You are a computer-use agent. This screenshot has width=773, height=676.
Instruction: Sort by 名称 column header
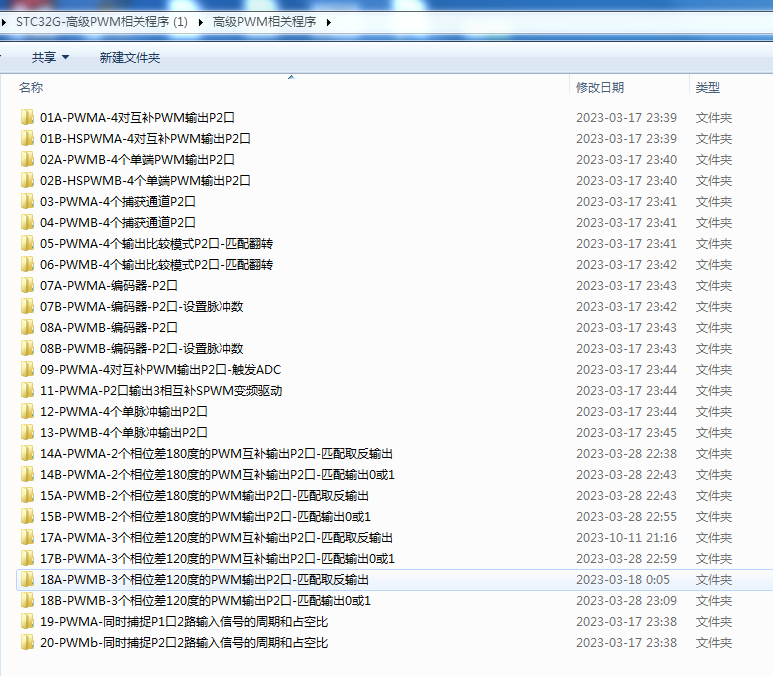[31, 88]
